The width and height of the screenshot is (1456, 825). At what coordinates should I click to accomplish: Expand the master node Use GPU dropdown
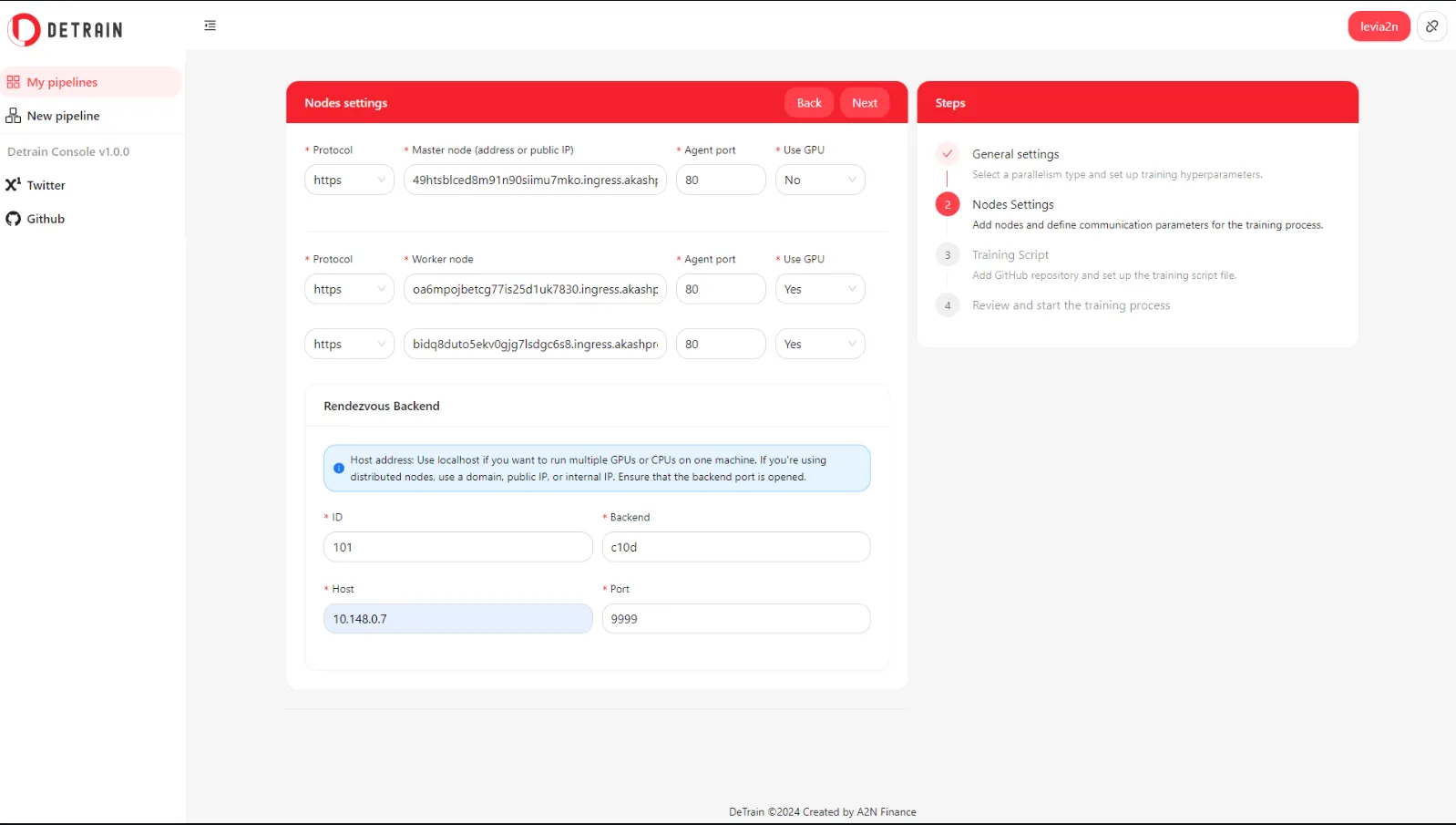pos(819,180)
